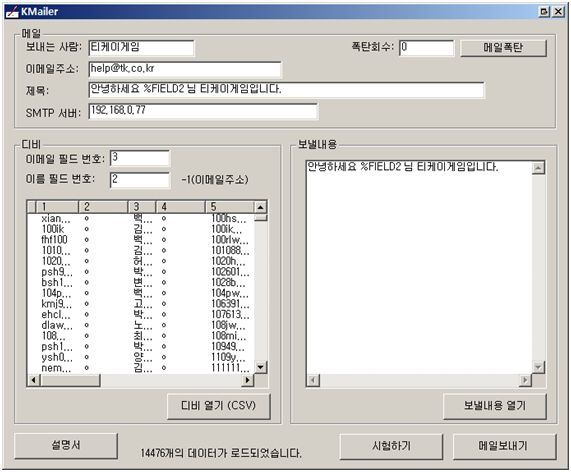571x472 pixels.
Task: Click the SMTP 서버 input field
Action: [x=203, y=111]
